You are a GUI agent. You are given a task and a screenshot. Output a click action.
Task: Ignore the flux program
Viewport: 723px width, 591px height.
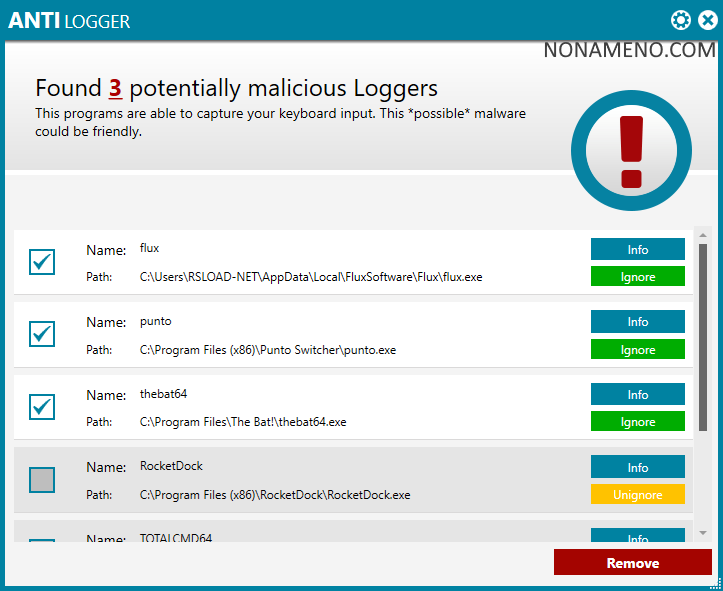637,277
